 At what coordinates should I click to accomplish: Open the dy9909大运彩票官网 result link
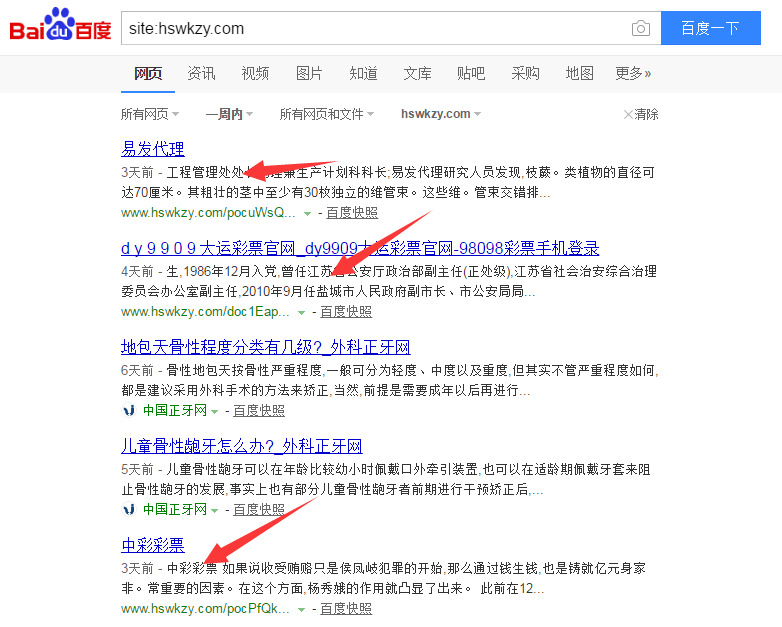tap(360, 248)
